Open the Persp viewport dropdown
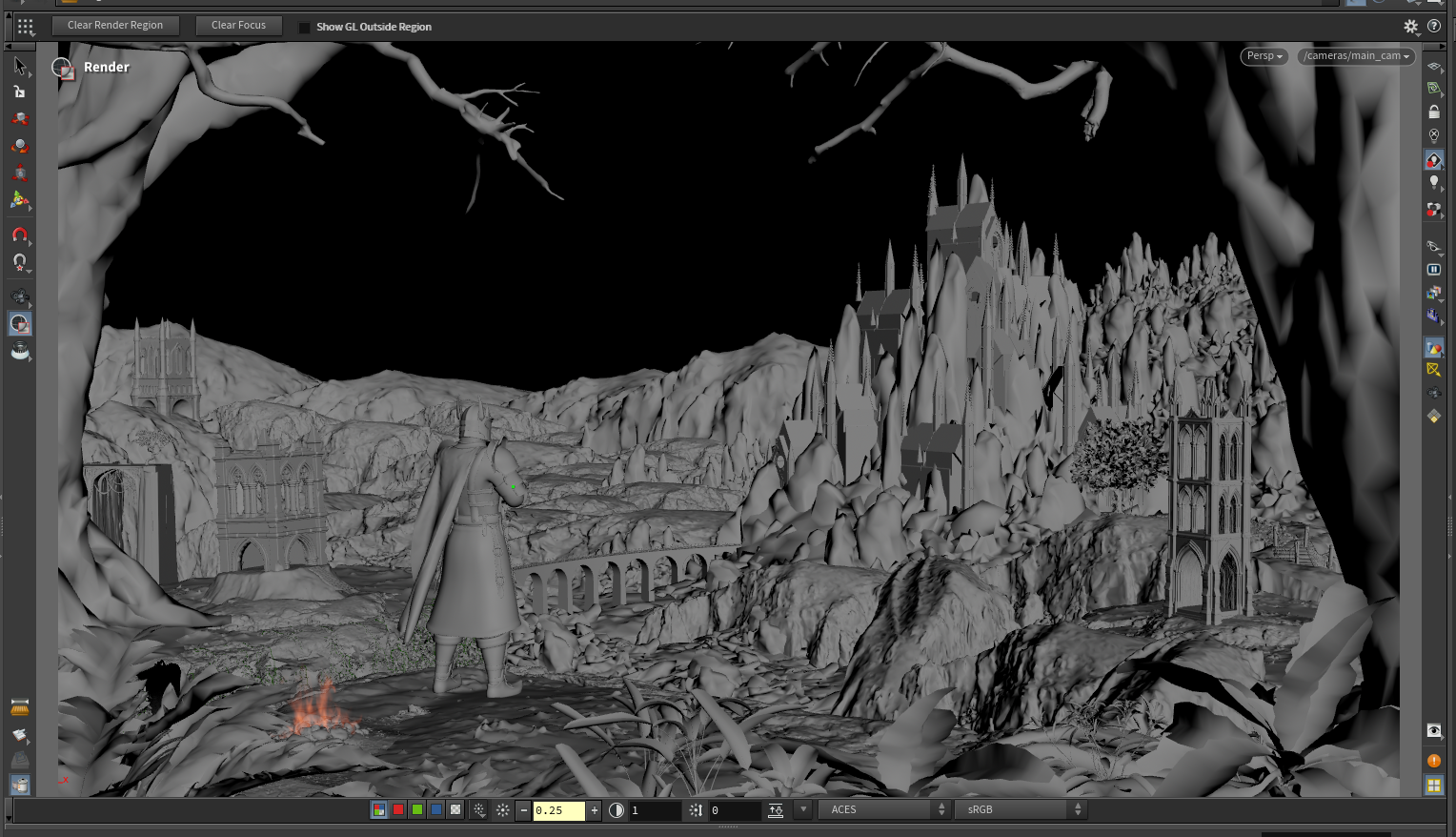Image resolution: width=1456 pixels, height=837 pixels. pyautogui.click(x=1264, y=56)
